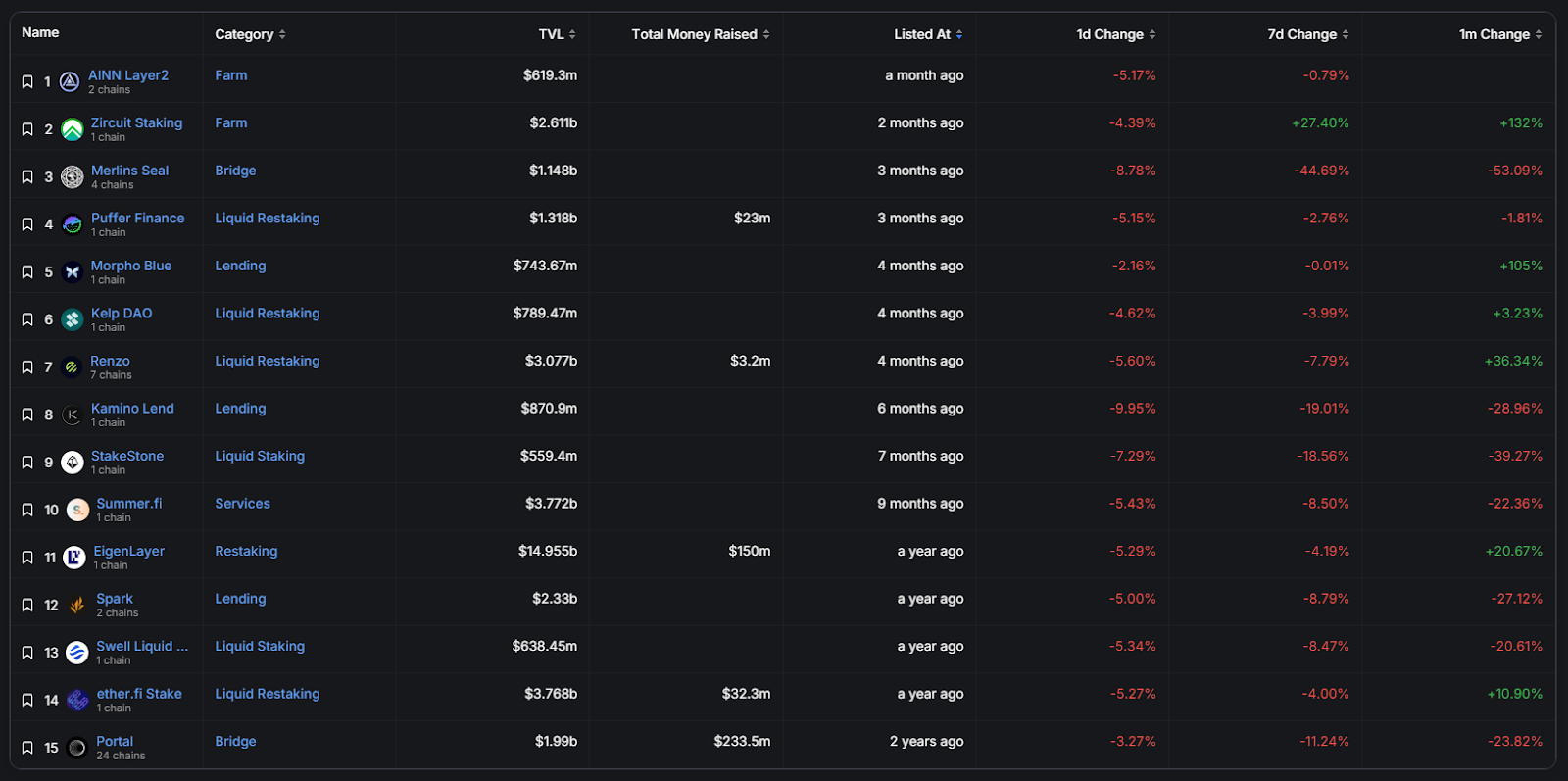Bookmark the Zircuit Staking row
Viewport: 1568px width, 781px height.
pos(27,129)
